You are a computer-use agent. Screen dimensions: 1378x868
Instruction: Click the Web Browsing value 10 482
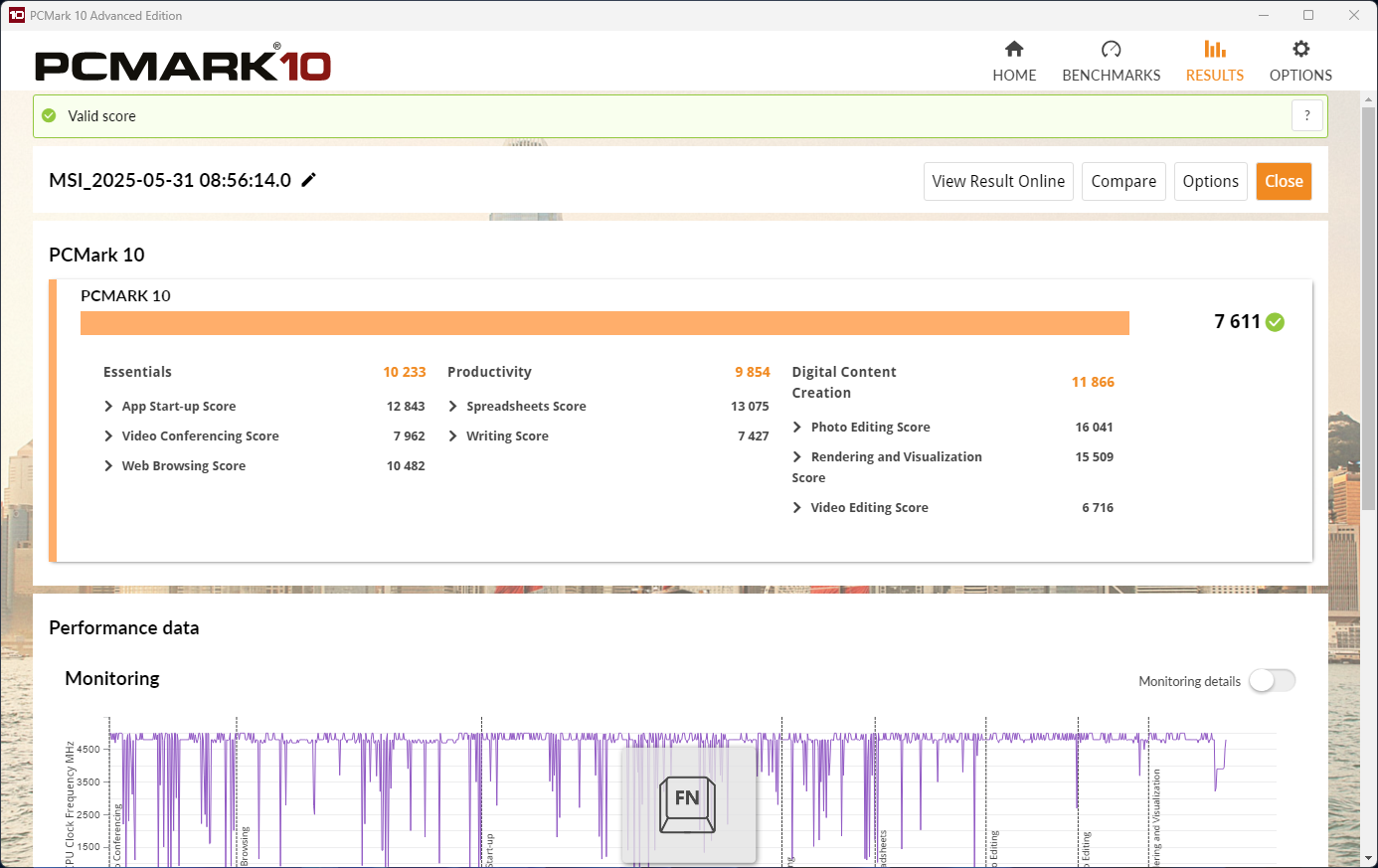point(406,466)
